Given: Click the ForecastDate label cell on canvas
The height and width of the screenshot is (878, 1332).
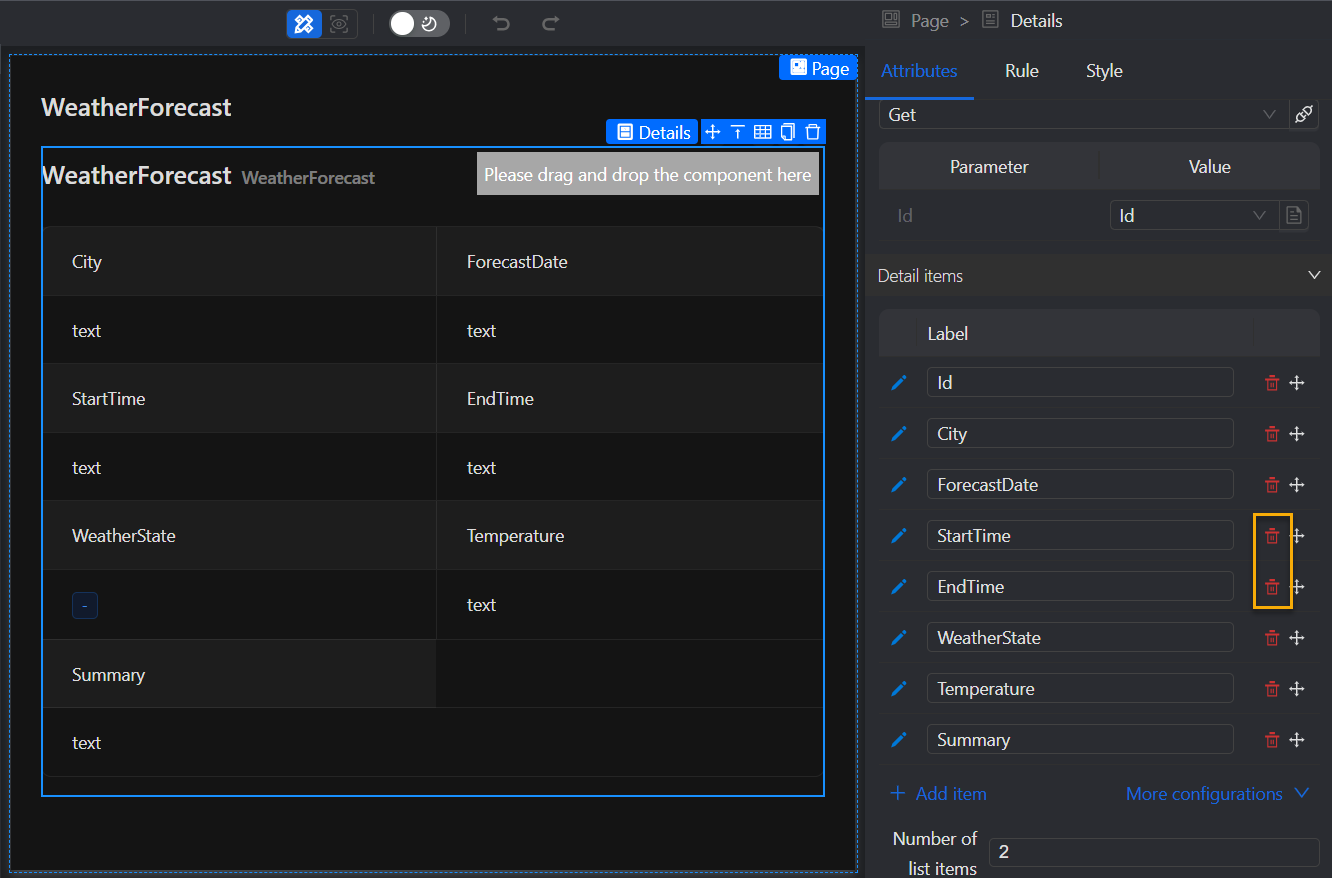Looking at the screenshot, I should pyautogui.click(x=630, y=262).
